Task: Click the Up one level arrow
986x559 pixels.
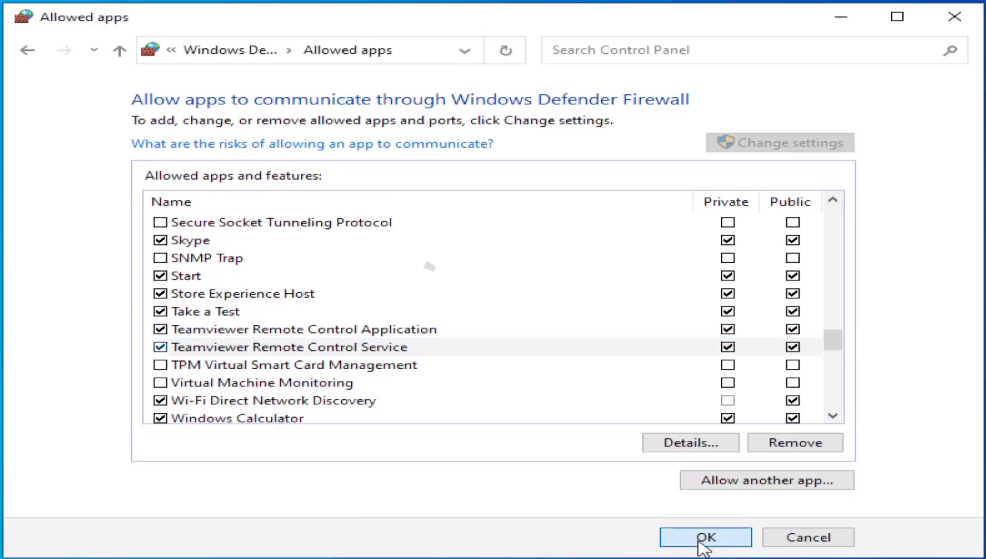Action: click(x=119, y=50)
